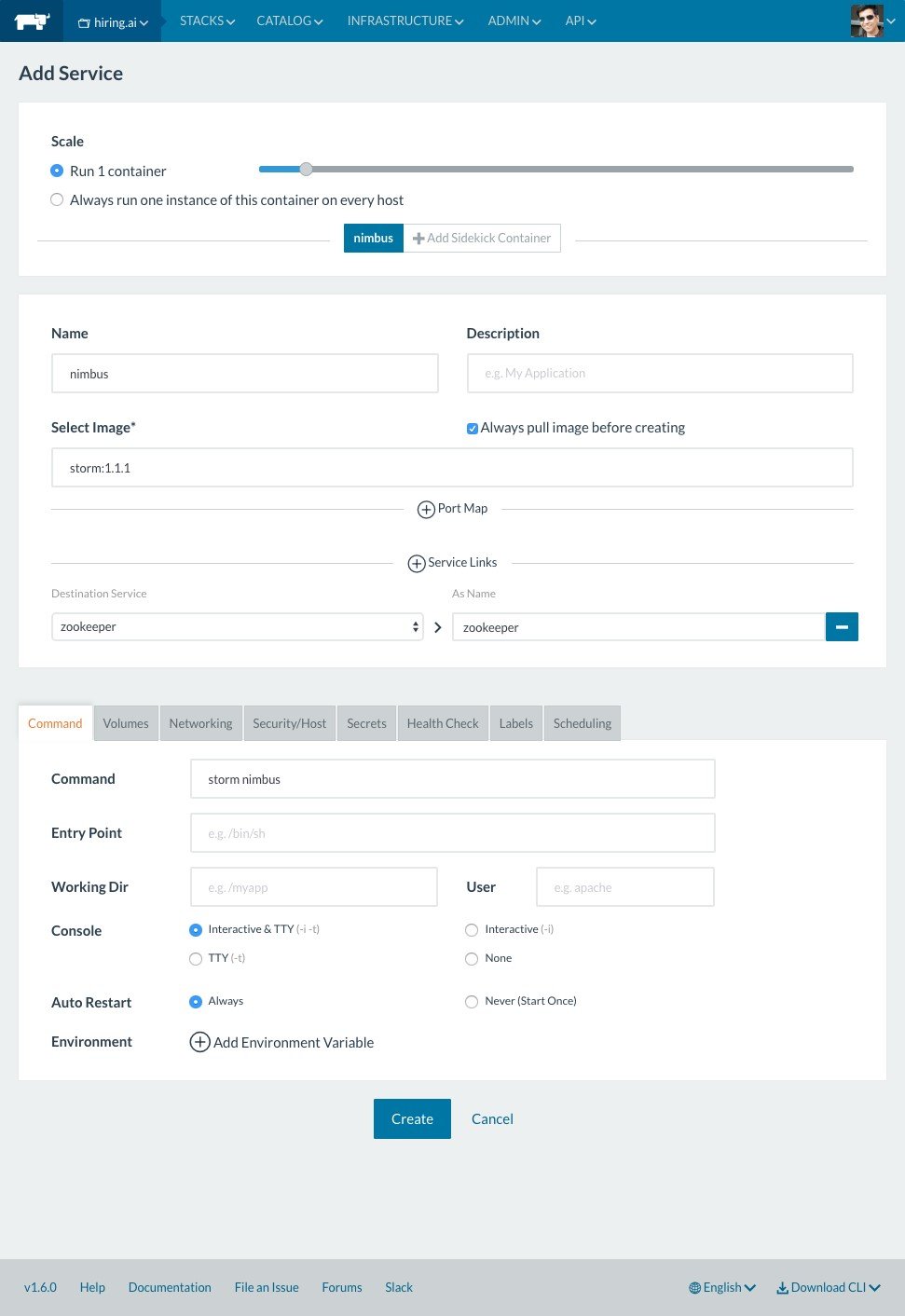Click the Entry Point input field
Viewport: 905px width, 1316px height.
click(453, 833)
